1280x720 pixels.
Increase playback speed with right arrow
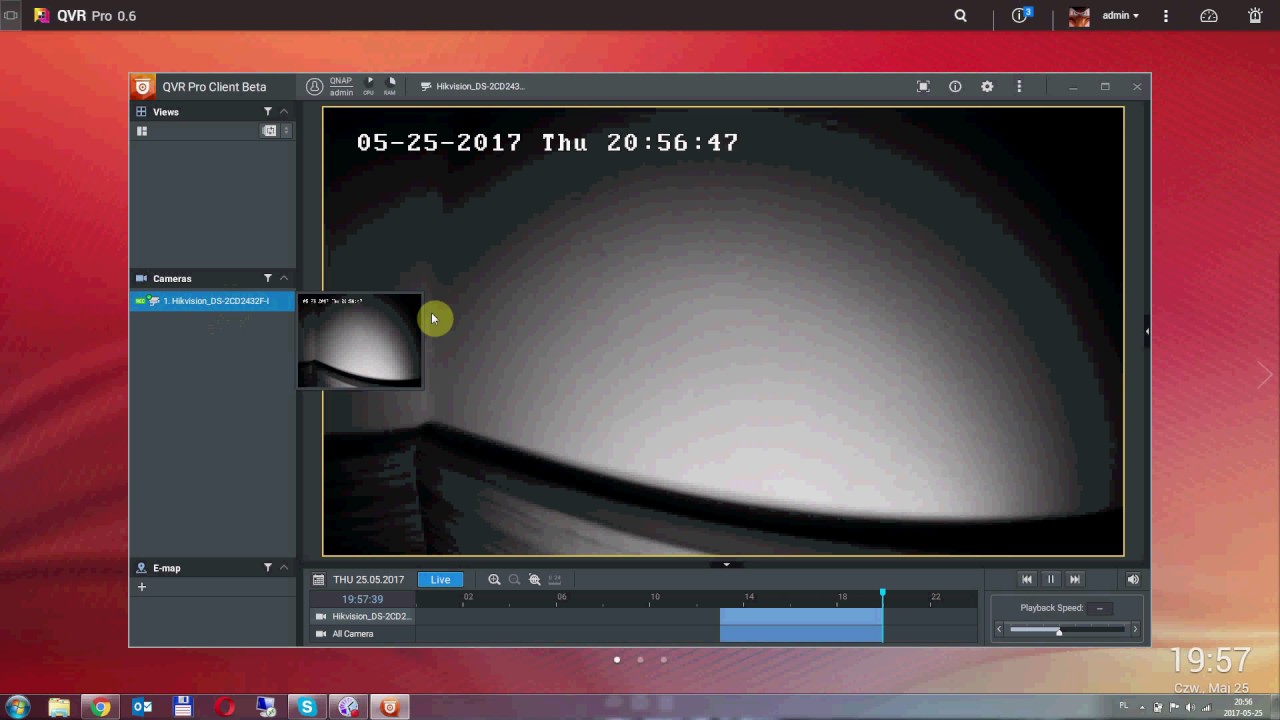coord(1135,629)
